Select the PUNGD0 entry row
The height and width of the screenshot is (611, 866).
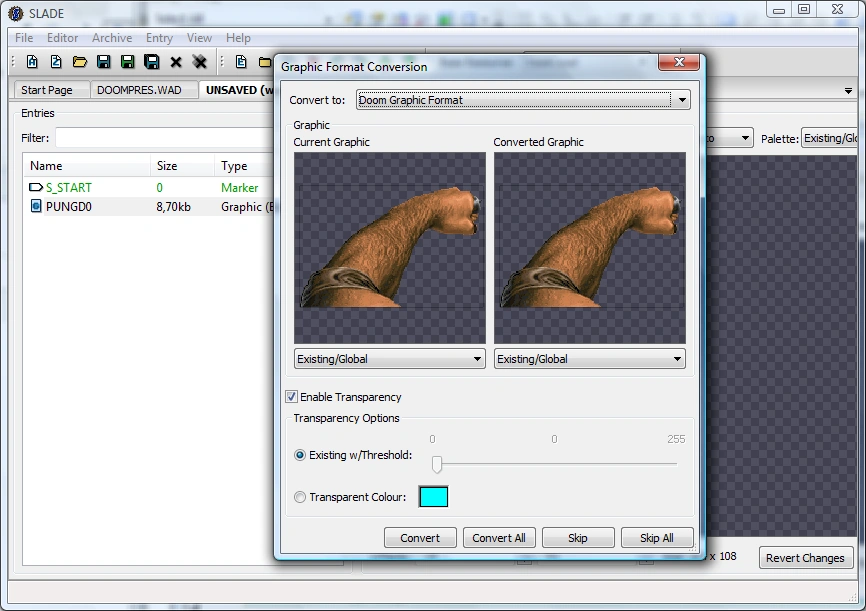(149, 207)
